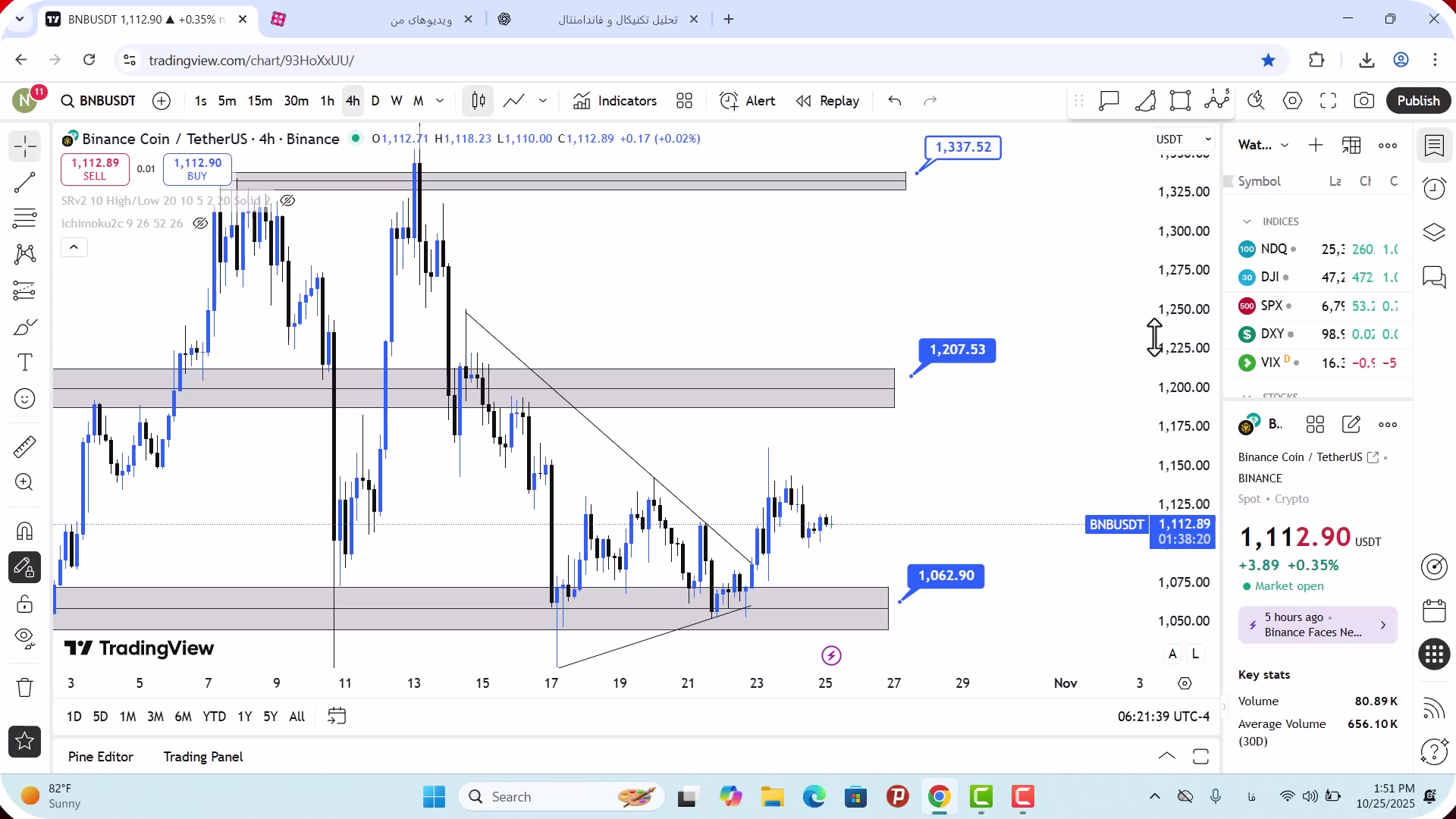Viewport: 1456px width, 819px height.
Task: Open Chrome in the Windows taskbar
Action: pyautogui.click(x=939, y=797)
